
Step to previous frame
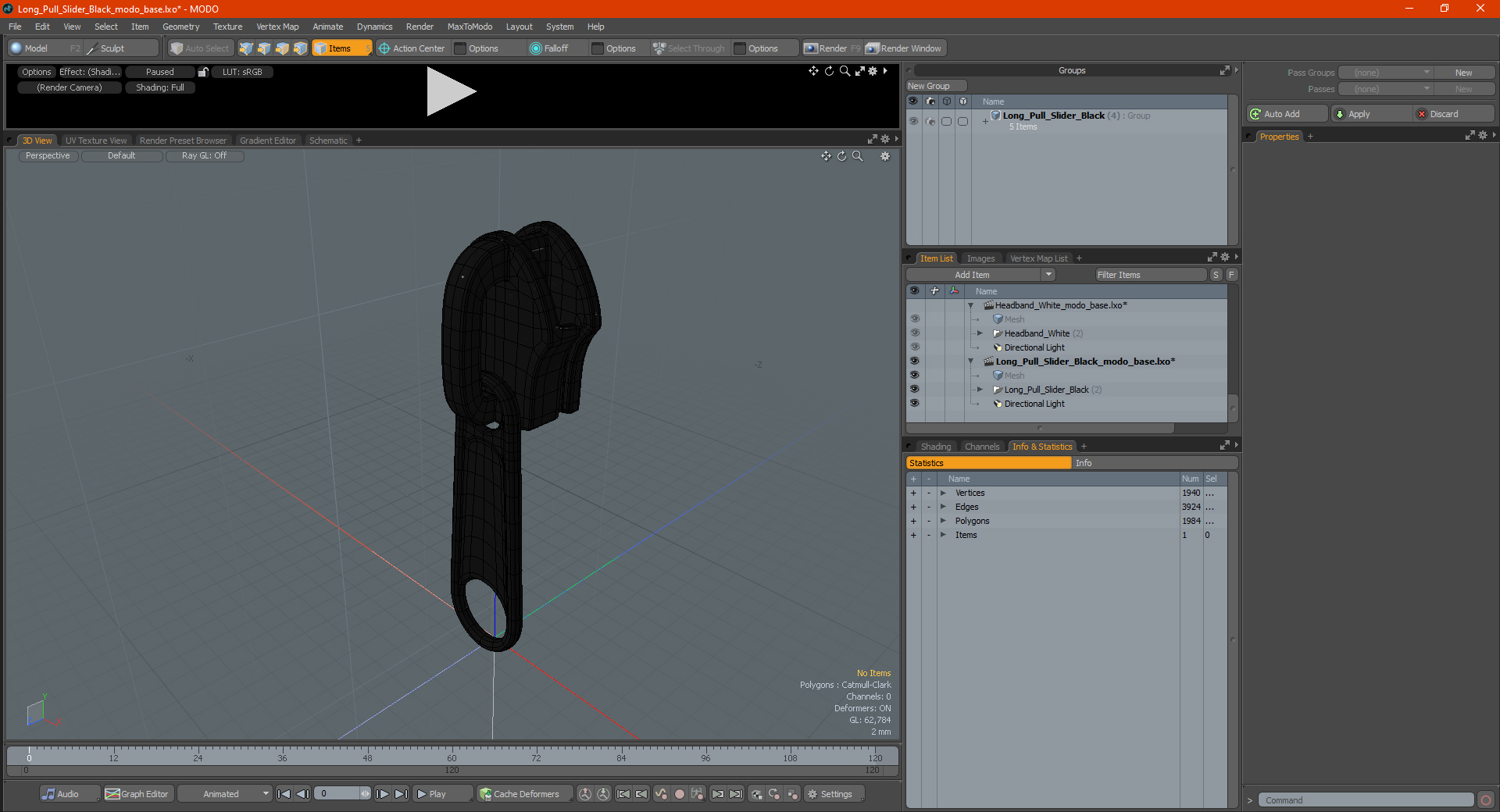tap(303, 794)
